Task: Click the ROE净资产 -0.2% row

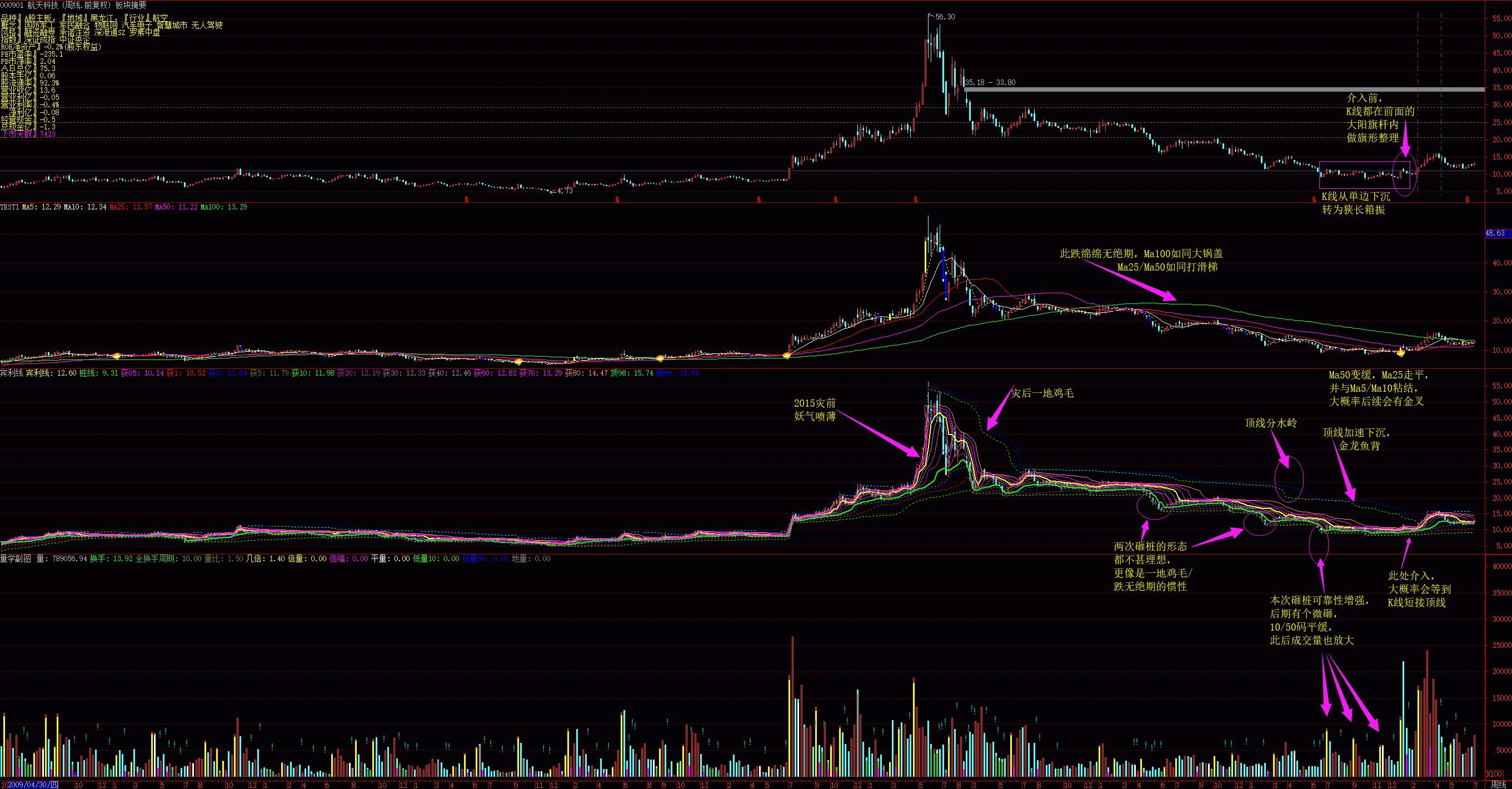Action: coord(51,46)
